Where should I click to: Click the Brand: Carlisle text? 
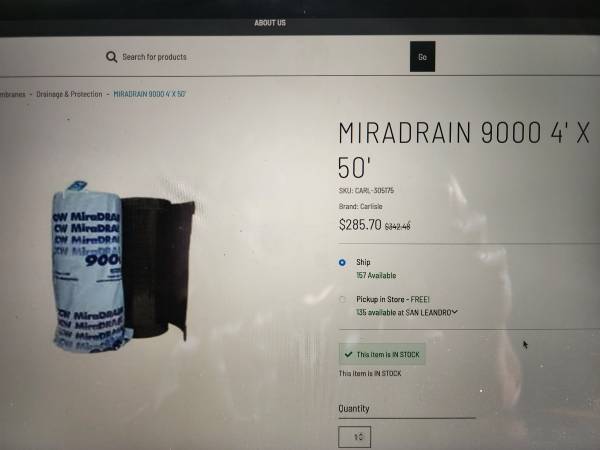(360, 206)
